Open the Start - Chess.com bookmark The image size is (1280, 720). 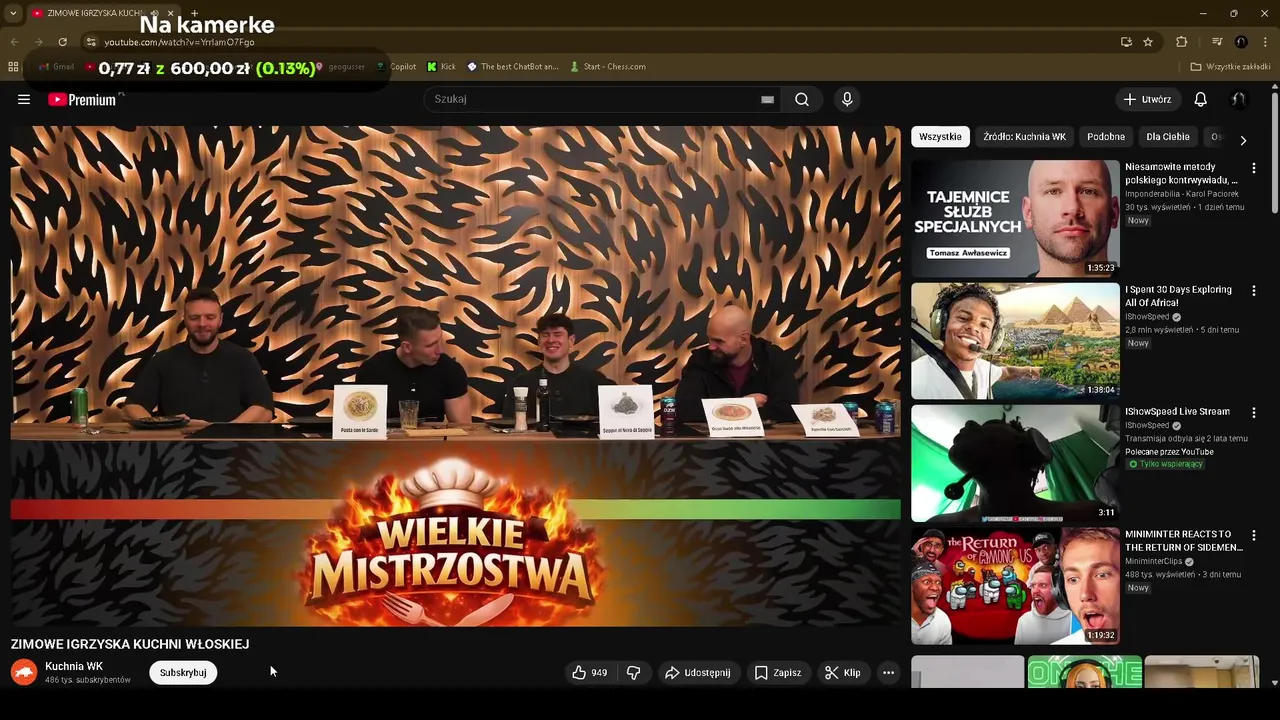tap(608, 67)
